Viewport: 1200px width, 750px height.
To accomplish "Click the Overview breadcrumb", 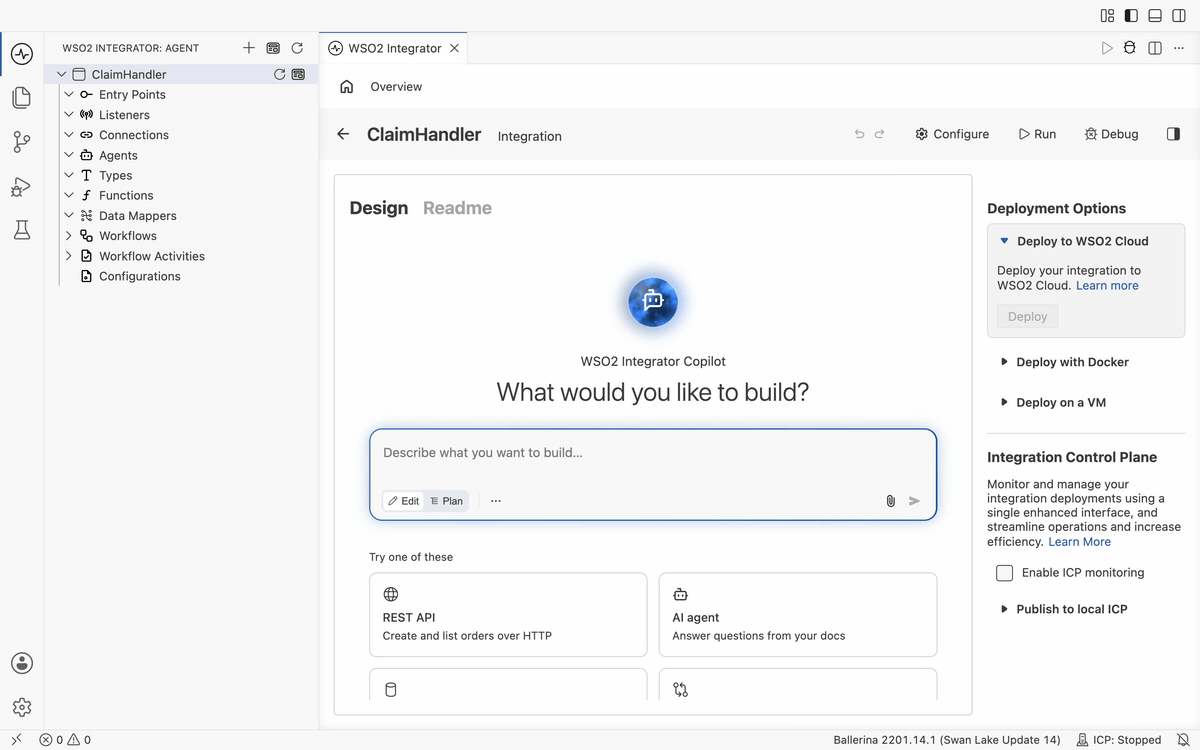I will pyautogui.click(x=396, y=87).
